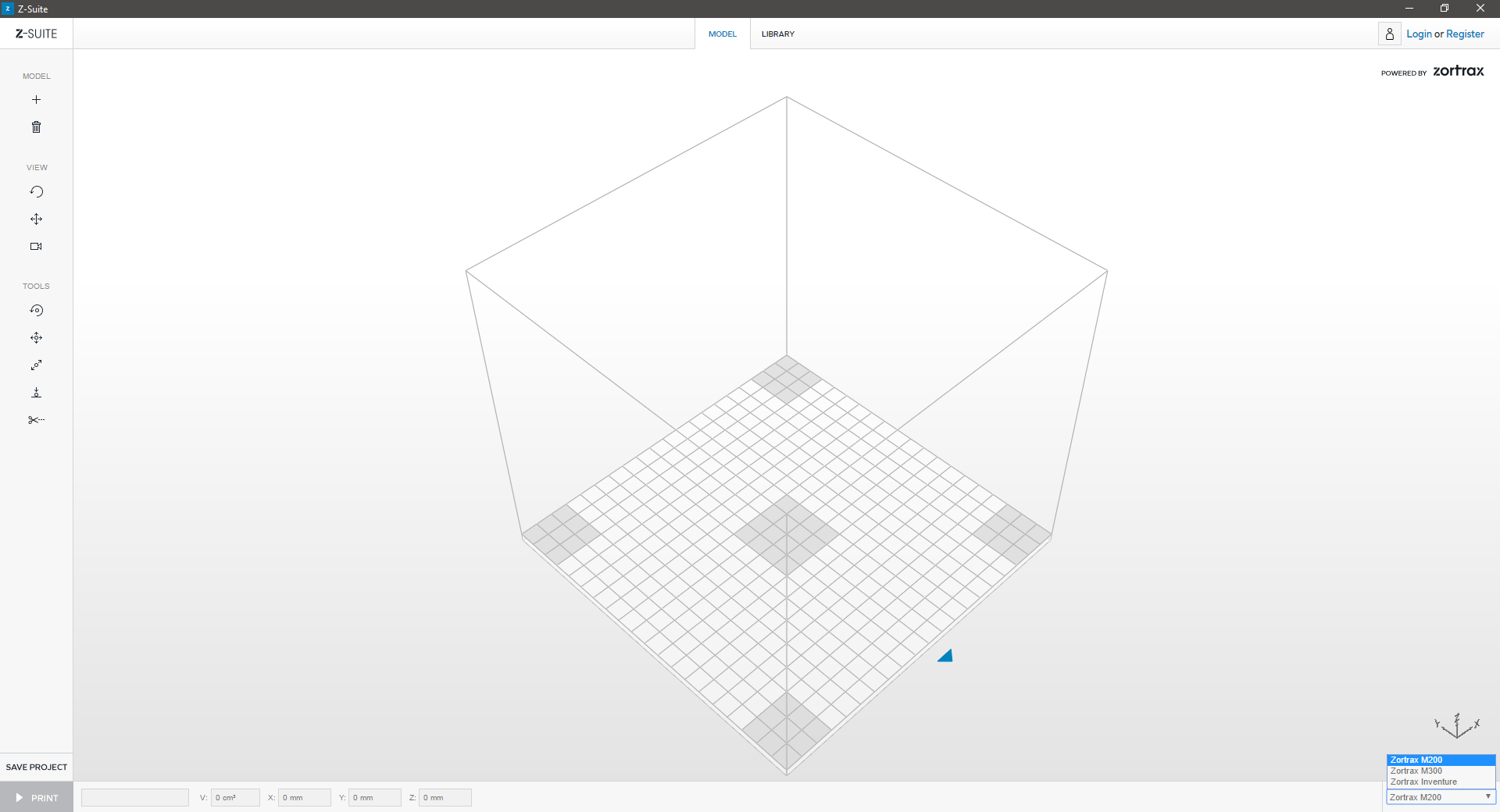Click the Register link
The width and height of the screenshot is (1500, 812).
click(x=1465, y=34)
